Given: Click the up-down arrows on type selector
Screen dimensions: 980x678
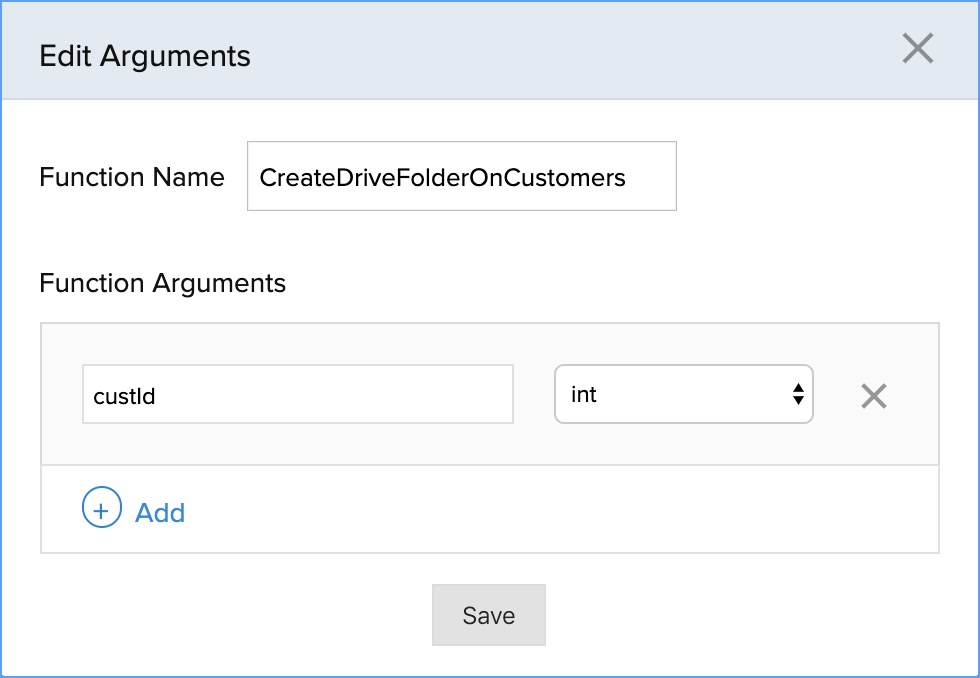Looking at the screenshot, I should coord(798,394).
